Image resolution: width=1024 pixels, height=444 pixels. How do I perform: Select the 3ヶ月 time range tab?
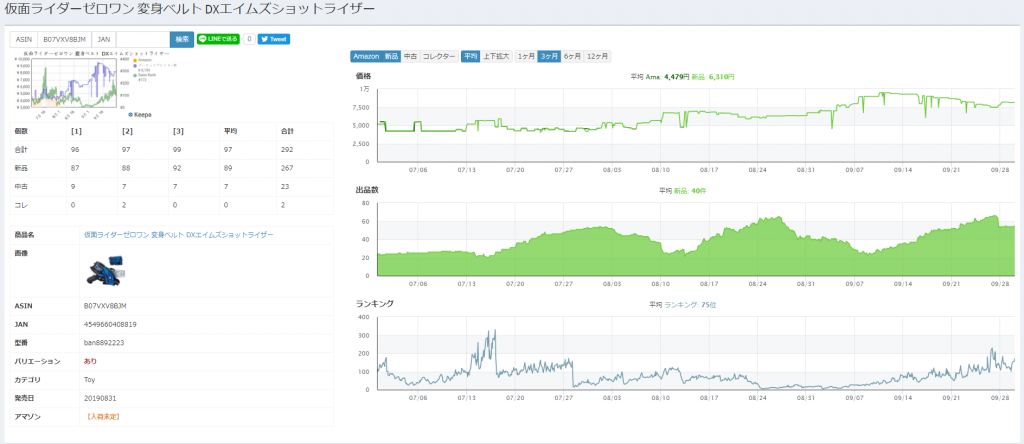click(x=549, y=57)
